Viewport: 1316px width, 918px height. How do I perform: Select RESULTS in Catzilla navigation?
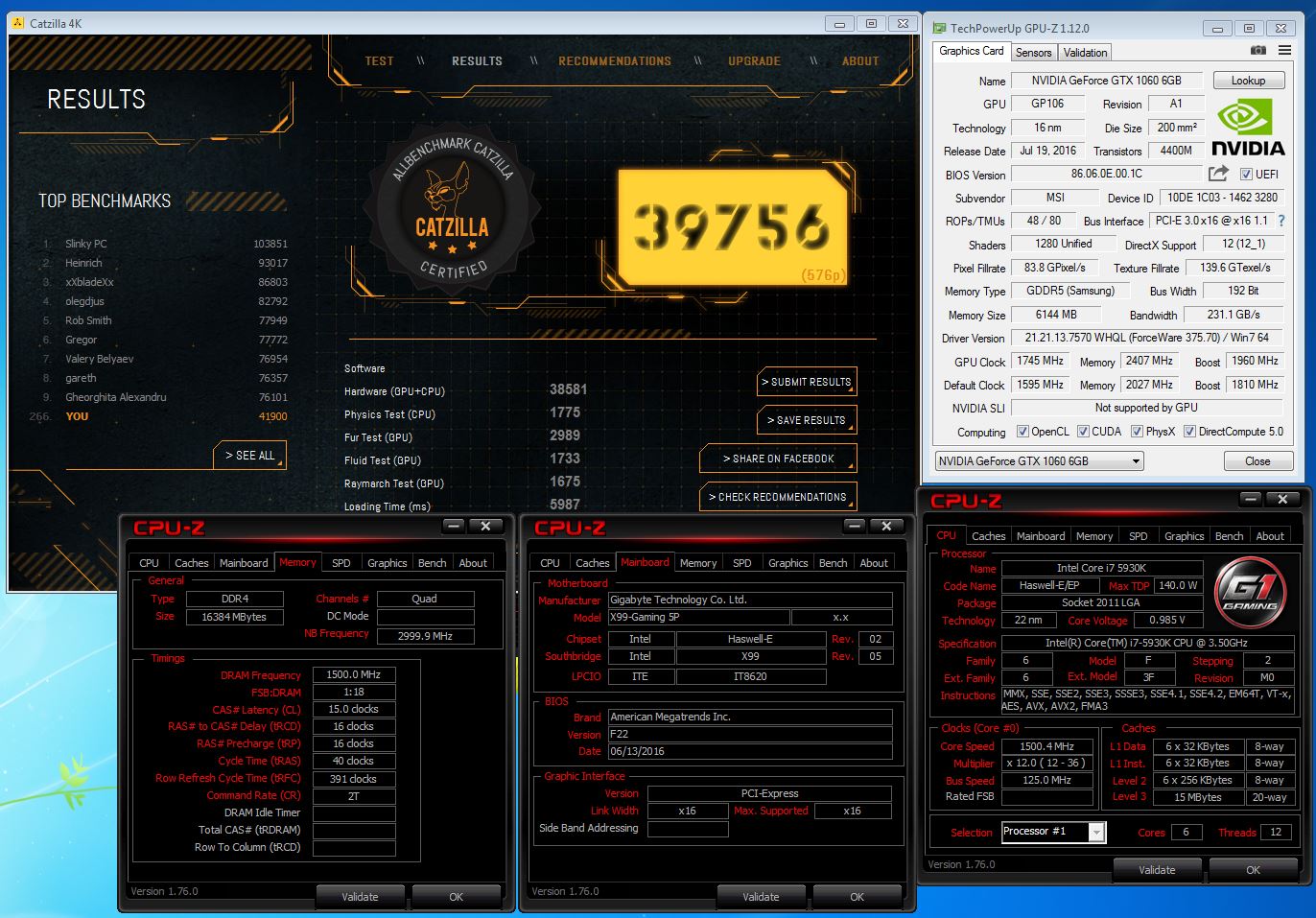pyautogui.click(x=477, y=60)
